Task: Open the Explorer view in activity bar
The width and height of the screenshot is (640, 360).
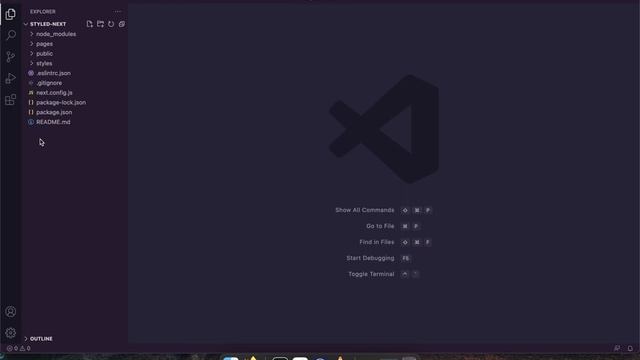Action: tap(11, 14)
